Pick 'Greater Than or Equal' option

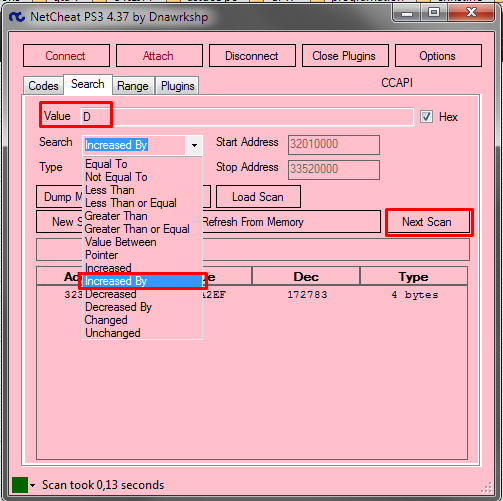tap(142, 229)
